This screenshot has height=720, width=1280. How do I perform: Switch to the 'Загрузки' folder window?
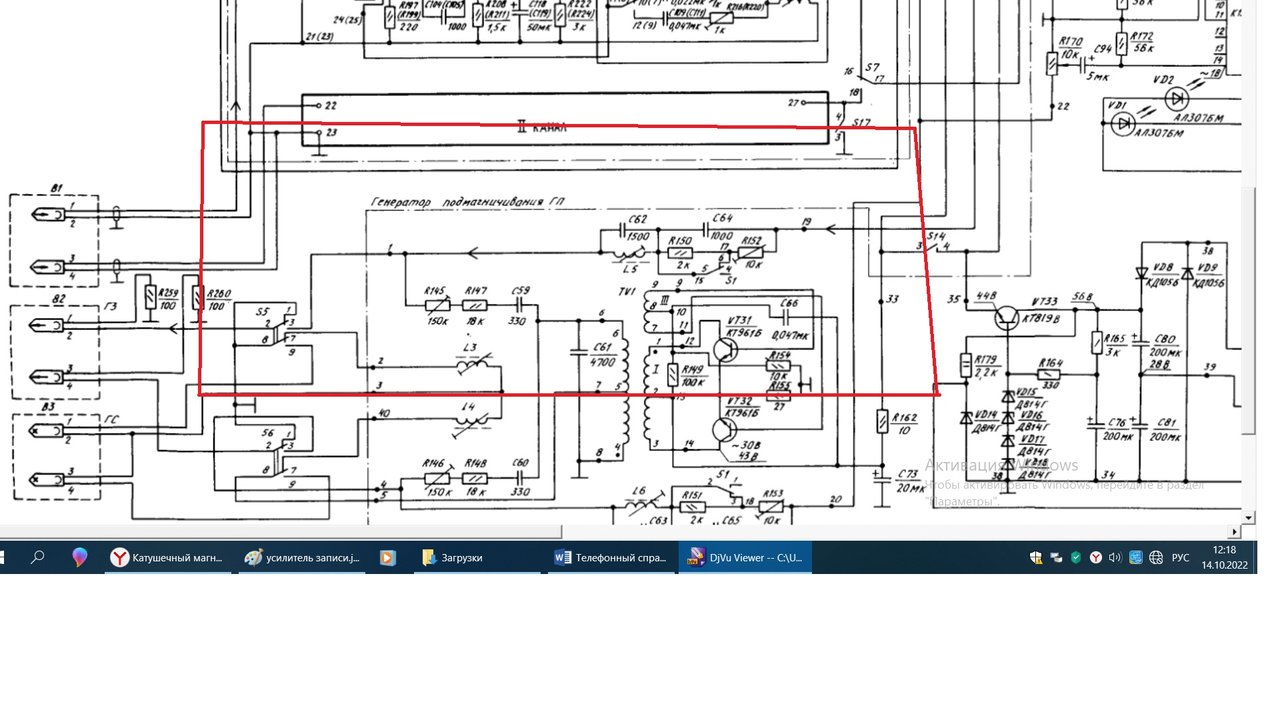(x=475, y=558)
